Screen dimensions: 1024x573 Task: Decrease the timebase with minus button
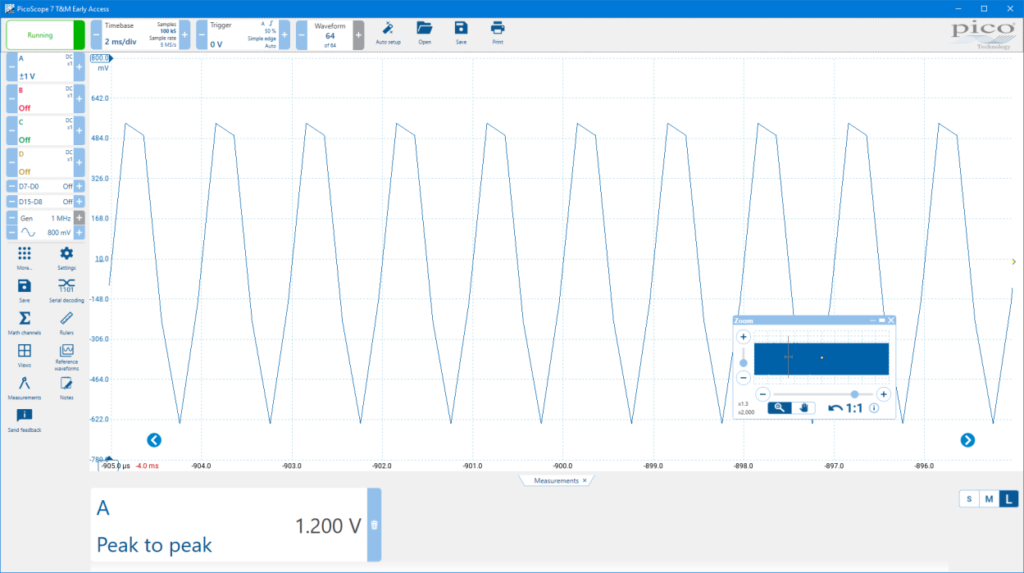tap(96, 35)
